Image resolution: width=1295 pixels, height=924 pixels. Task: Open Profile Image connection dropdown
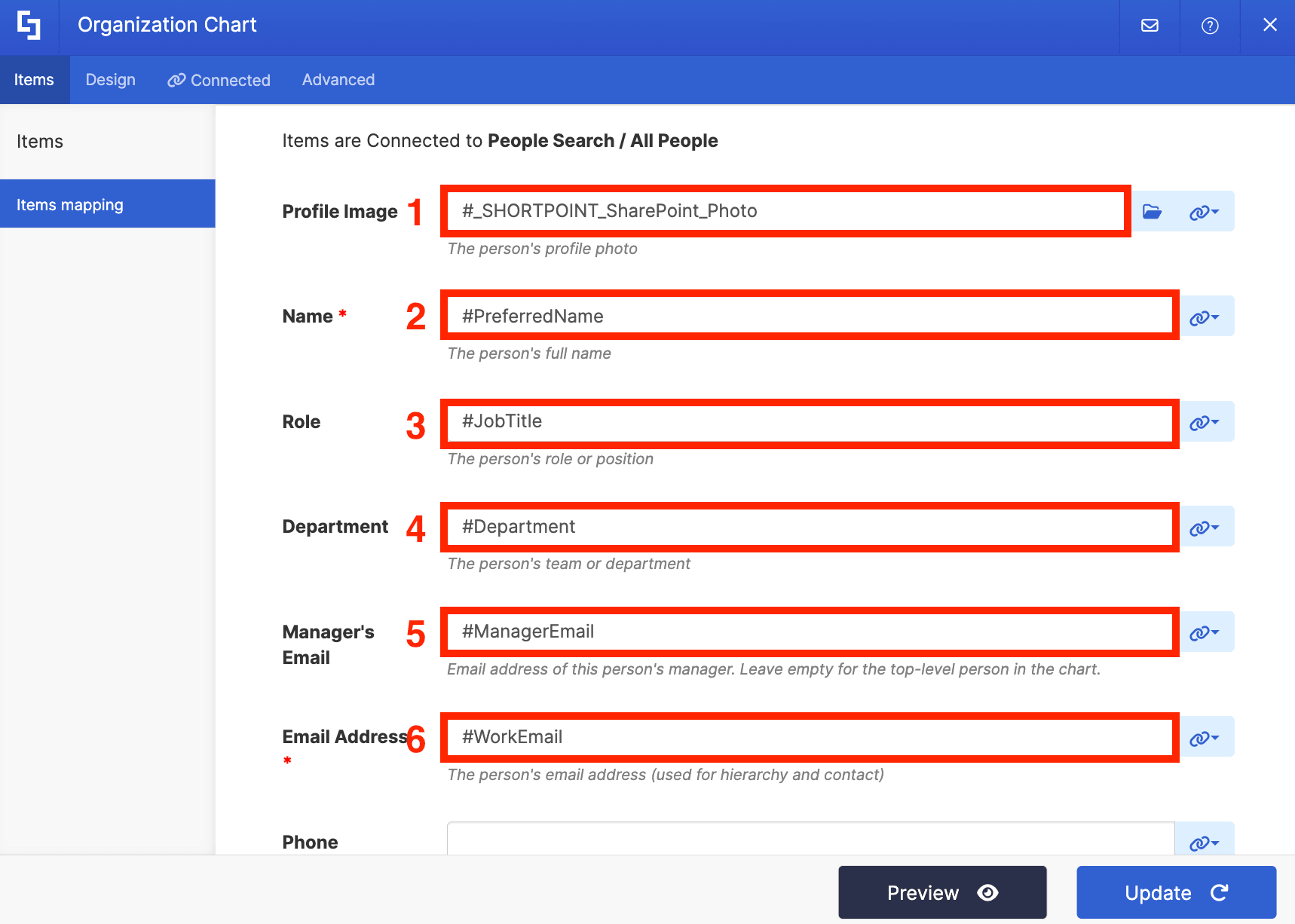tap(1204, 212)
